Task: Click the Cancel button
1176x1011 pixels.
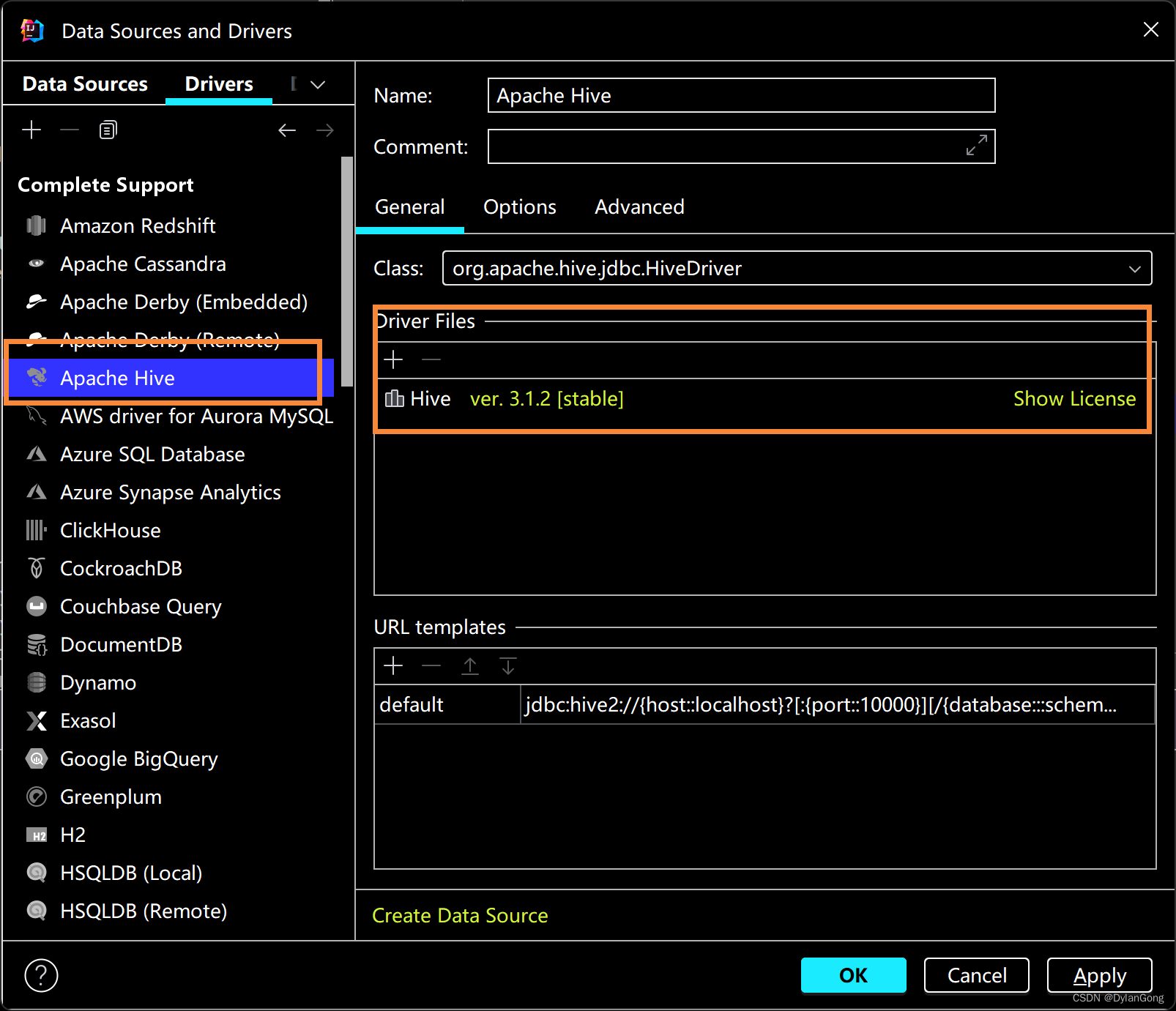Action: 977,975
